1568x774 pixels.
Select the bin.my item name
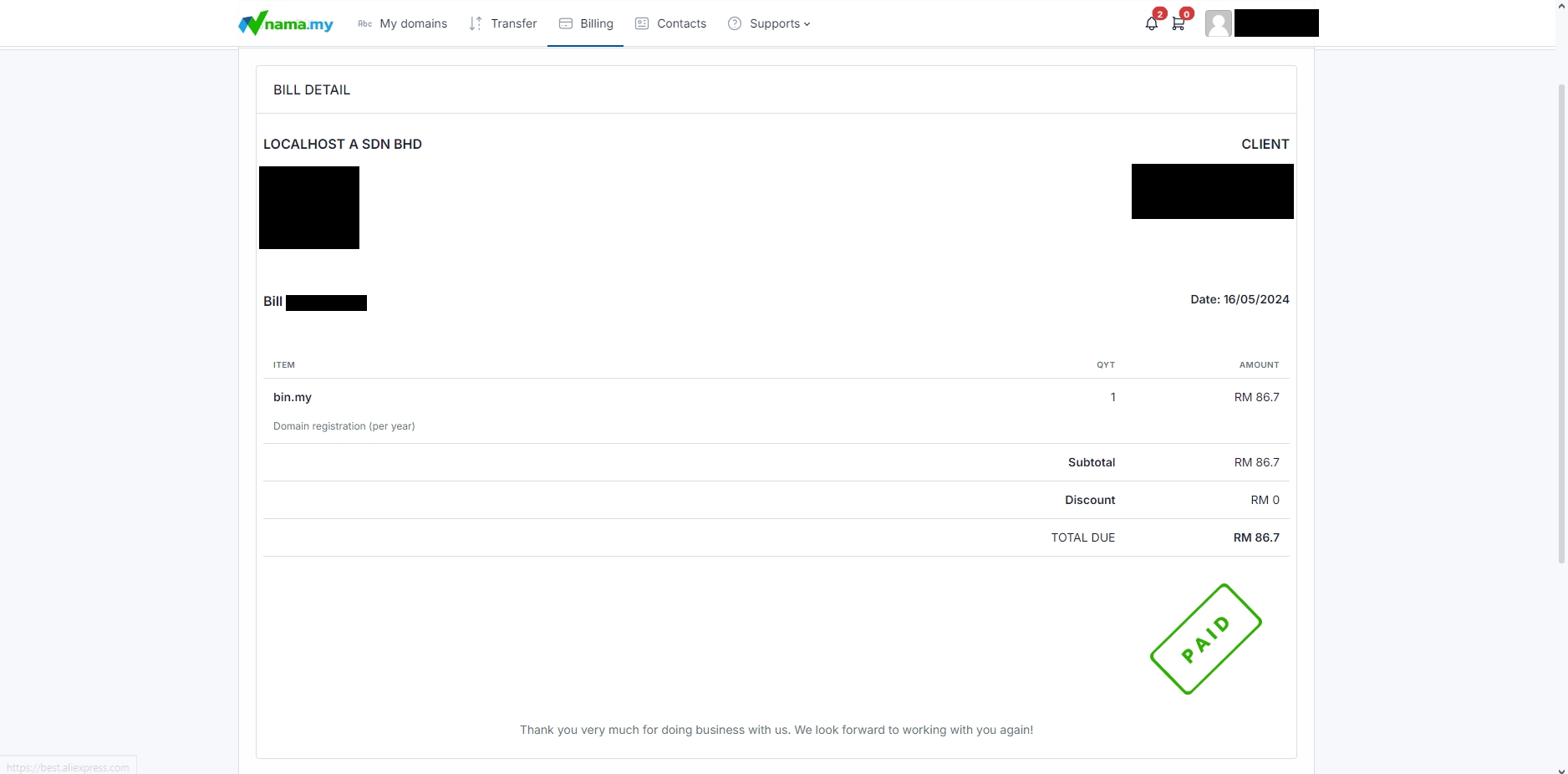click(x=293, y=397)
